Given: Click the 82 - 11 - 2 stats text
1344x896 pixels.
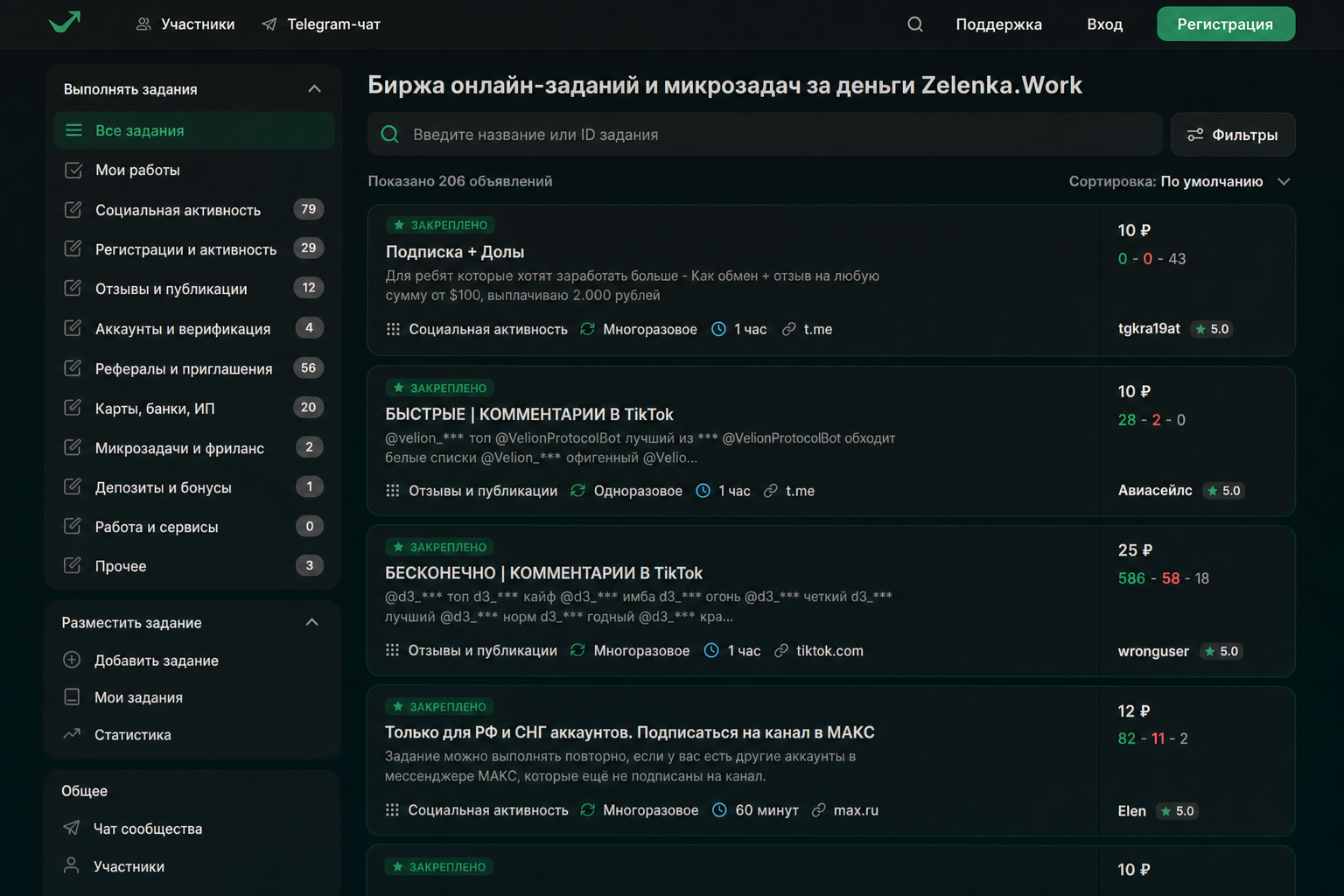Looking at the screenshot, I should pyautogui.click(x=1152, y=738).
